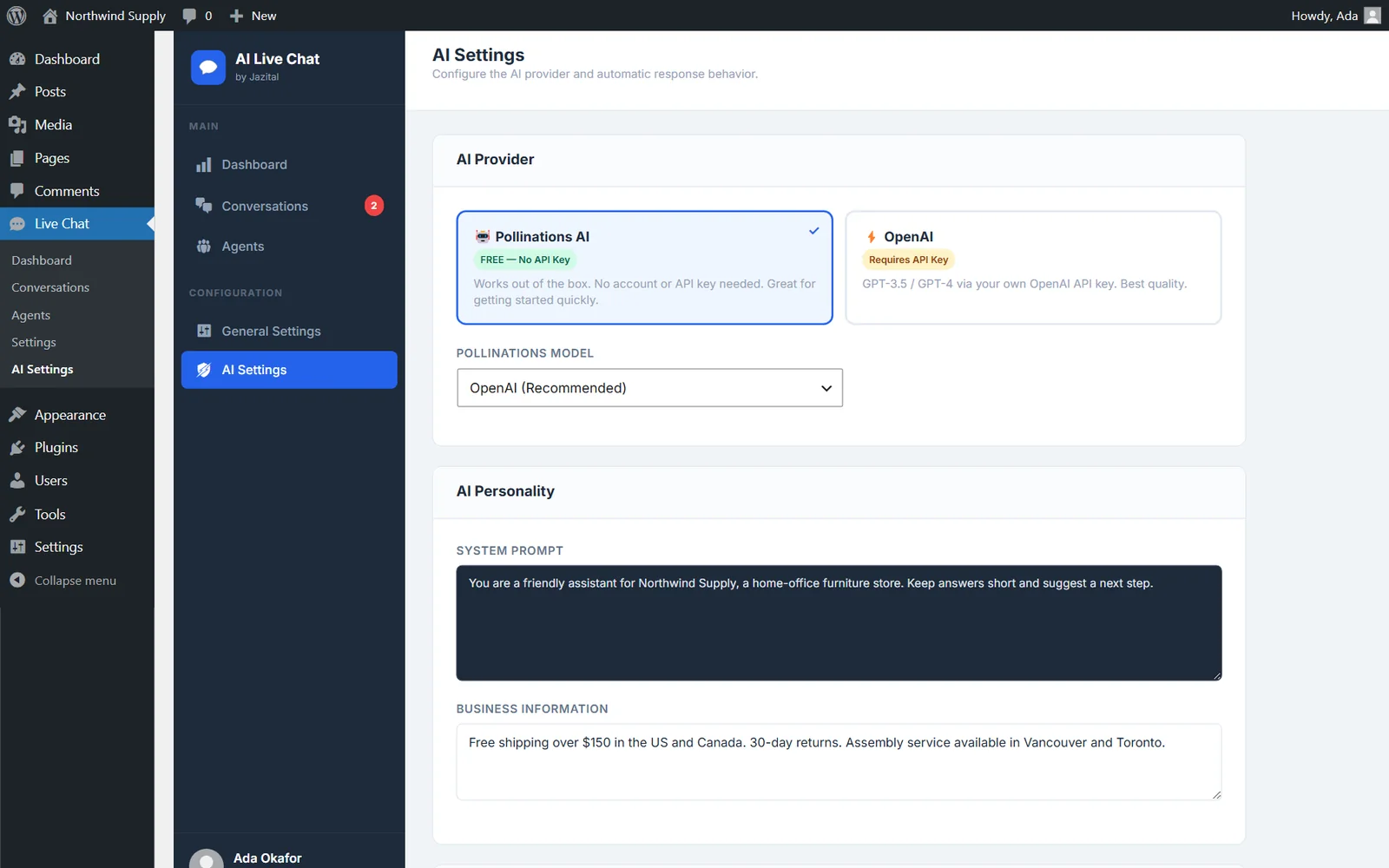
Task: Click the Pages icon in WordPress menu
Action: [x=17, y=158]
